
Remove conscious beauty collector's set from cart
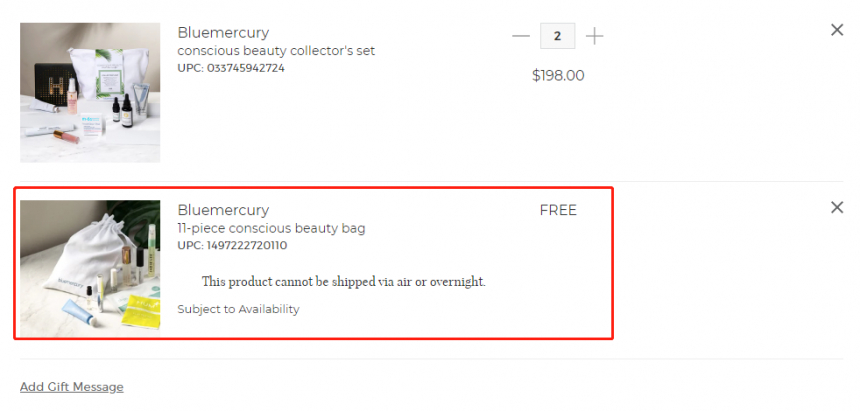tap(837, 30)
